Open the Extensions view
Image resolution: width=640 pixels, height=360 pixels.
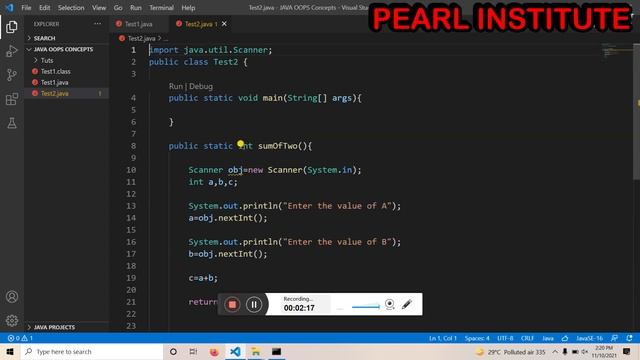(12, 99)
